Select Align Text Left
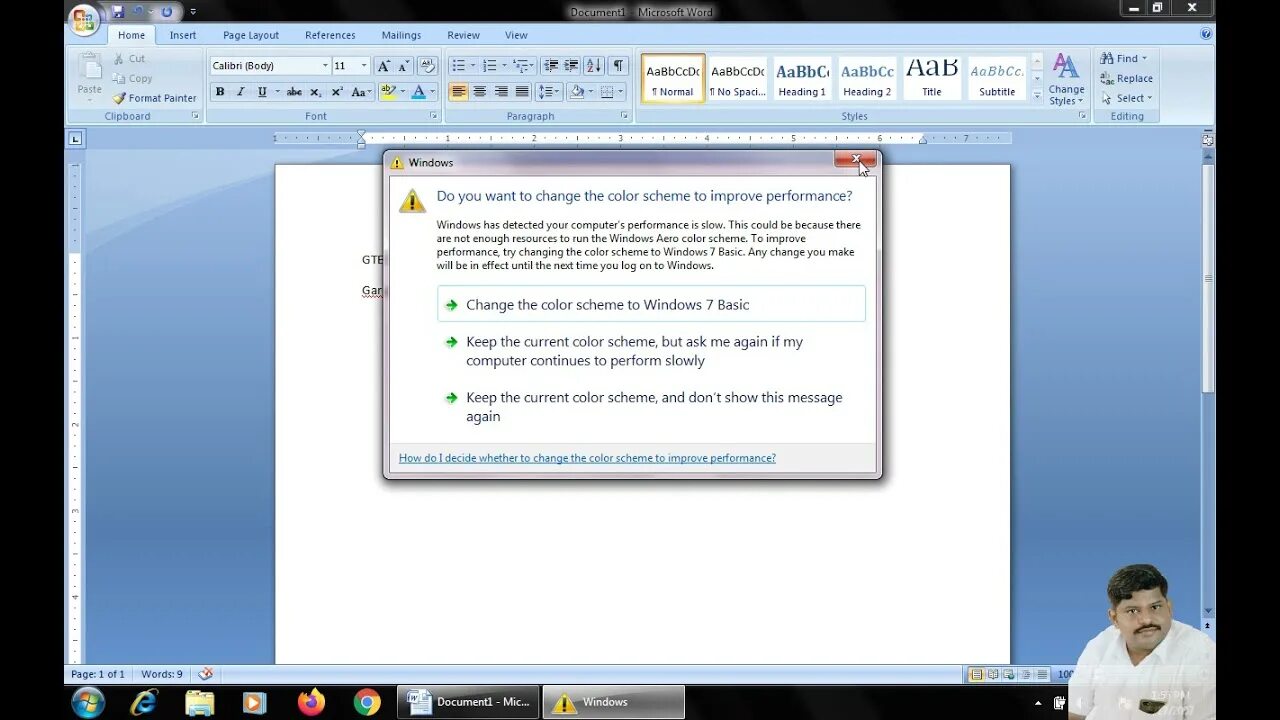Screen dimensions: 1280x720 [459, 92]
